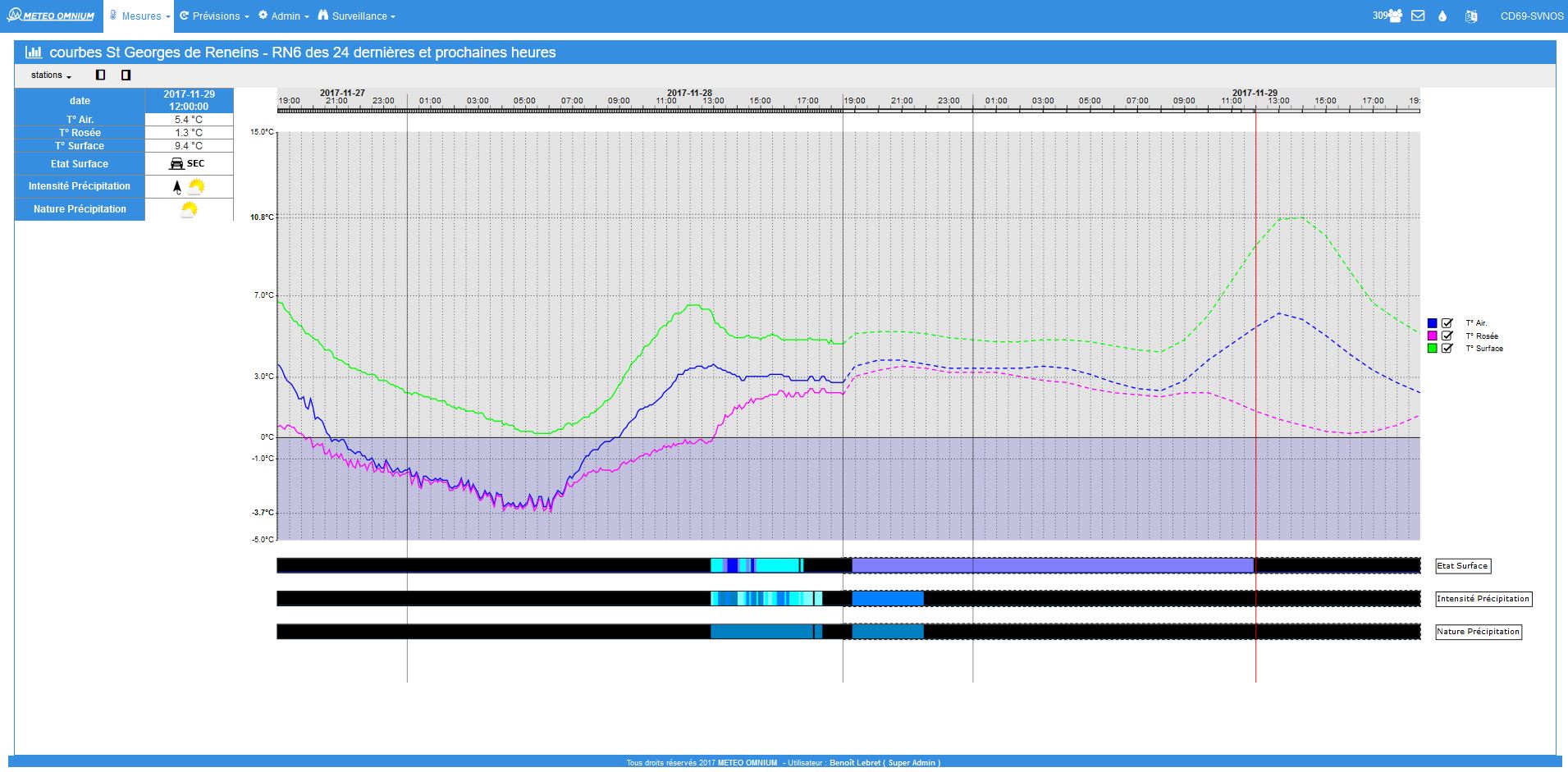Click the arrow icon in Intensité Précipitation
Screen dimensions: 1568x772
[177, 187]
